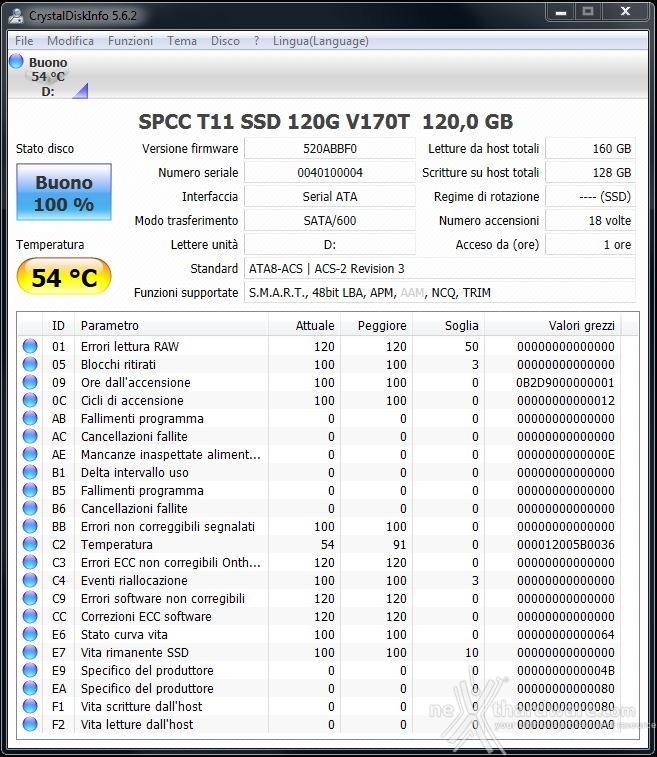The width and height of the screenshot is (657, 757).
Task: Click status orb for Ore dall'accensione
Action: [30, 382]
